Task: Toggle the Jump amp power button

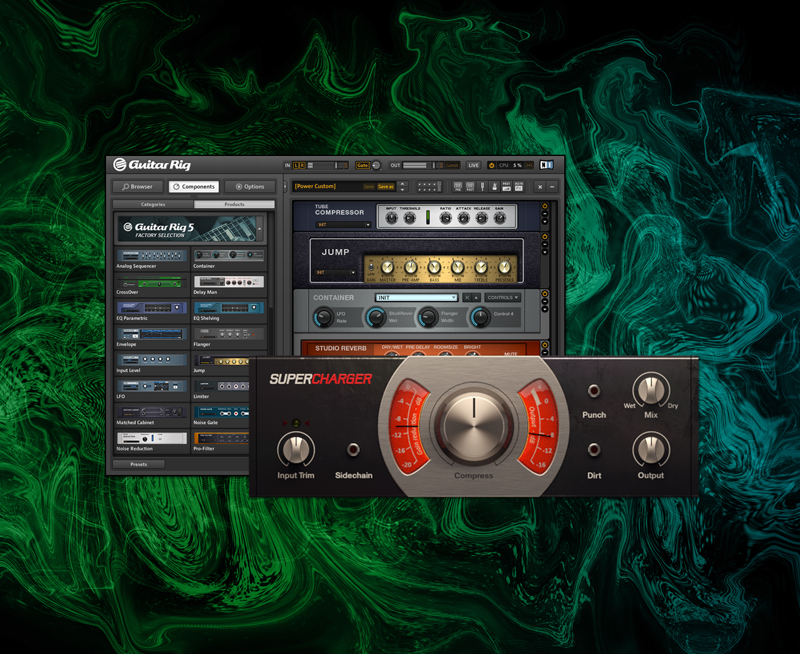Action: pyautogui.click(x=544, y=237)
